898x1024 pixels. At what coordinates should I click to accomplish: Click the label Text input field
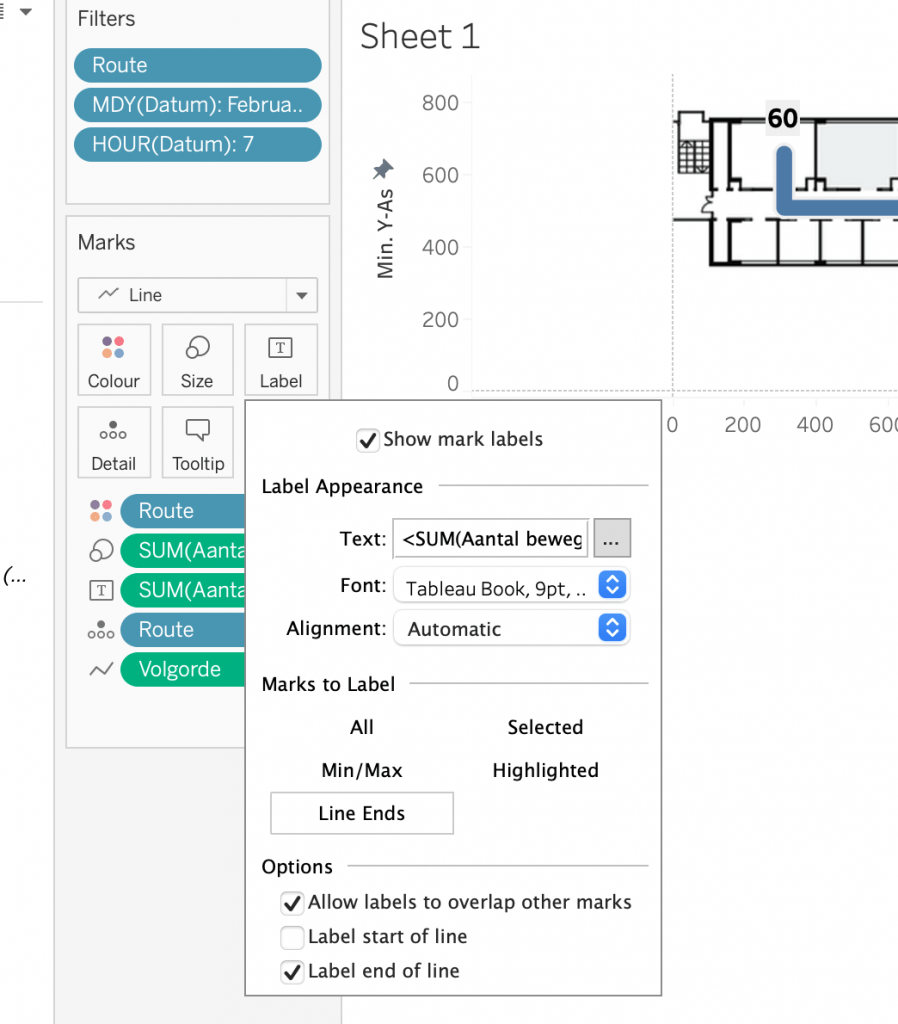coord(491,540)
